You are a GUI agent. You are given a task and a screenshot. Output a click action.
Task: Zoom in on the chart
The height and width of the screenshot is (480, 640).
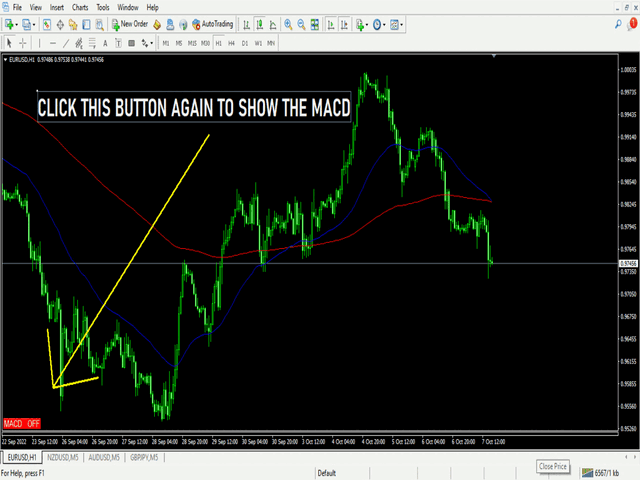(288, 24)
